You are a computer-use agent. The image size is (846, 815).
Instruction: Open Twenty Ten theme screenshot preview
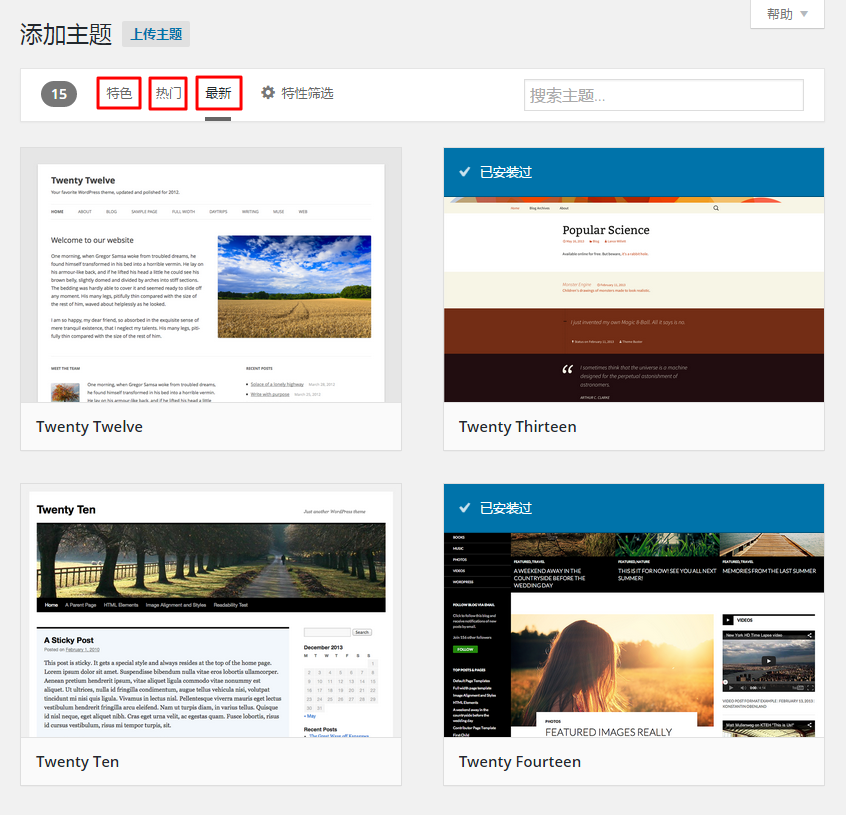click(x=211, y=611)
